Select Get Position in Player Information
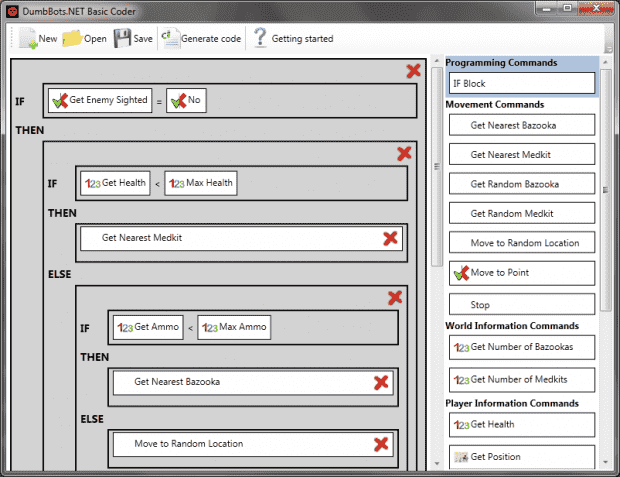Viewport: 620px width, 477px height. click(x=521, y=457)
